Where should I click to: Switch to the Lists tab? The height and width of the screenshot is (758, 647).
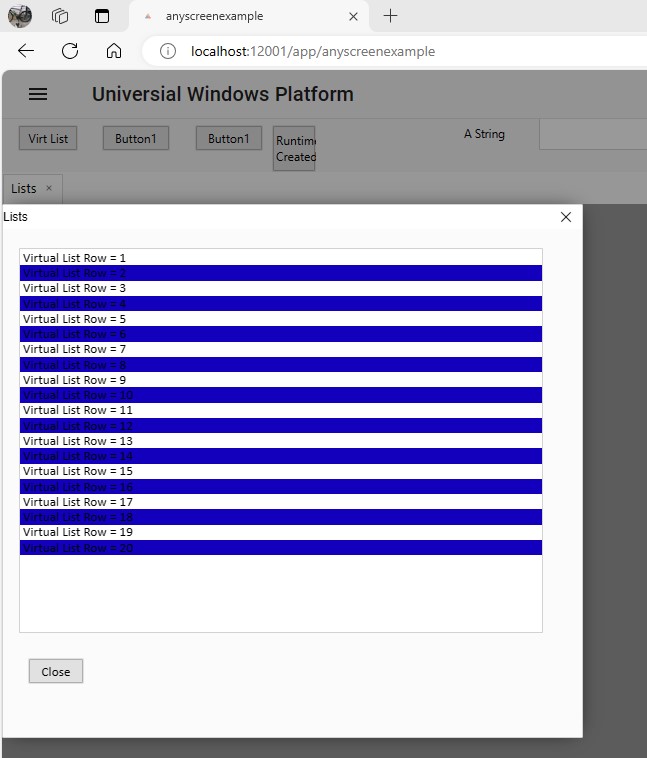pyautogui.click(x=24, y=188)
